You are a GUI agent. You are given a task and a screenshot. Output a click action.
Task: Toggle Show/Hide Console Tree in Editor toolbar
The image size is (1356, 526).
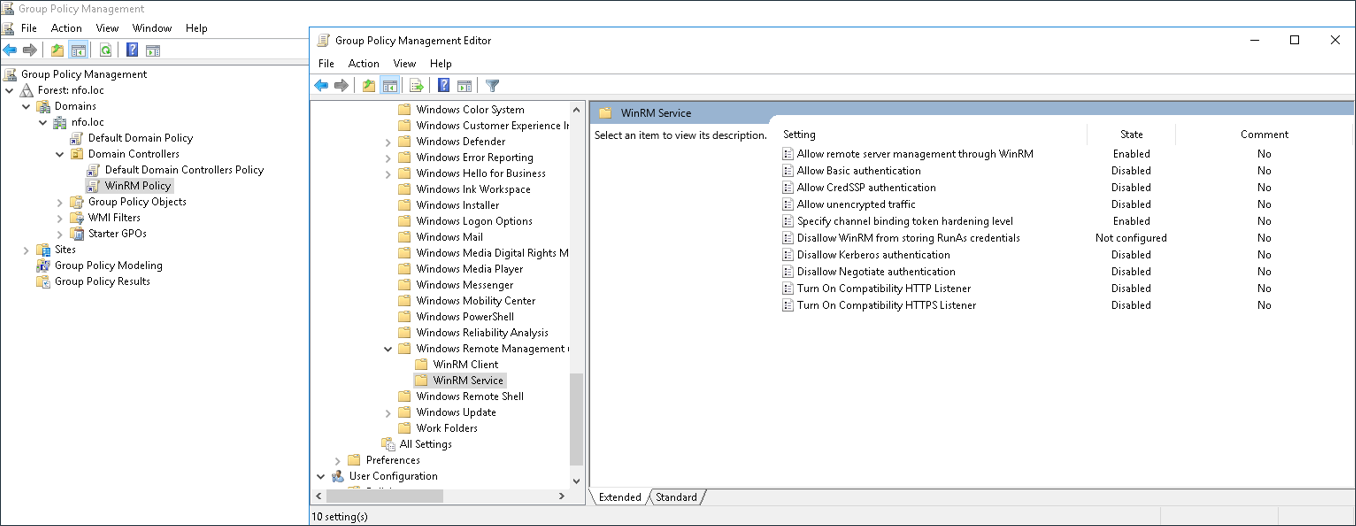(x=390, y=86)
